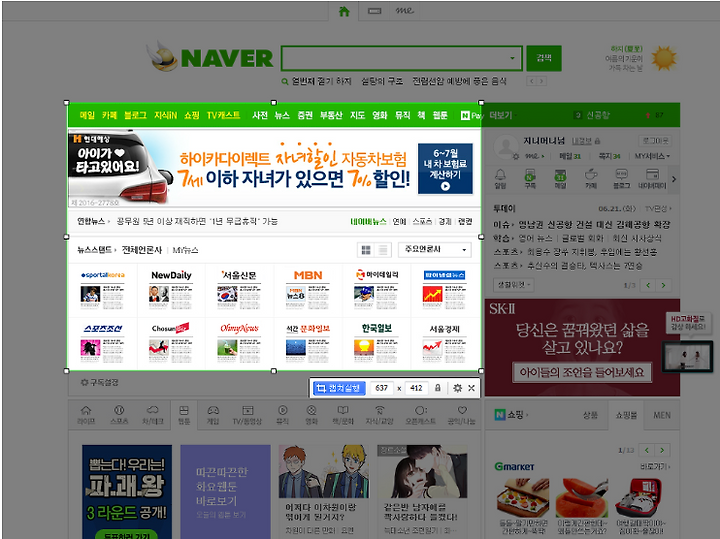
Task: Open the N Pay link in the nav bar
Action: [472, 115]
